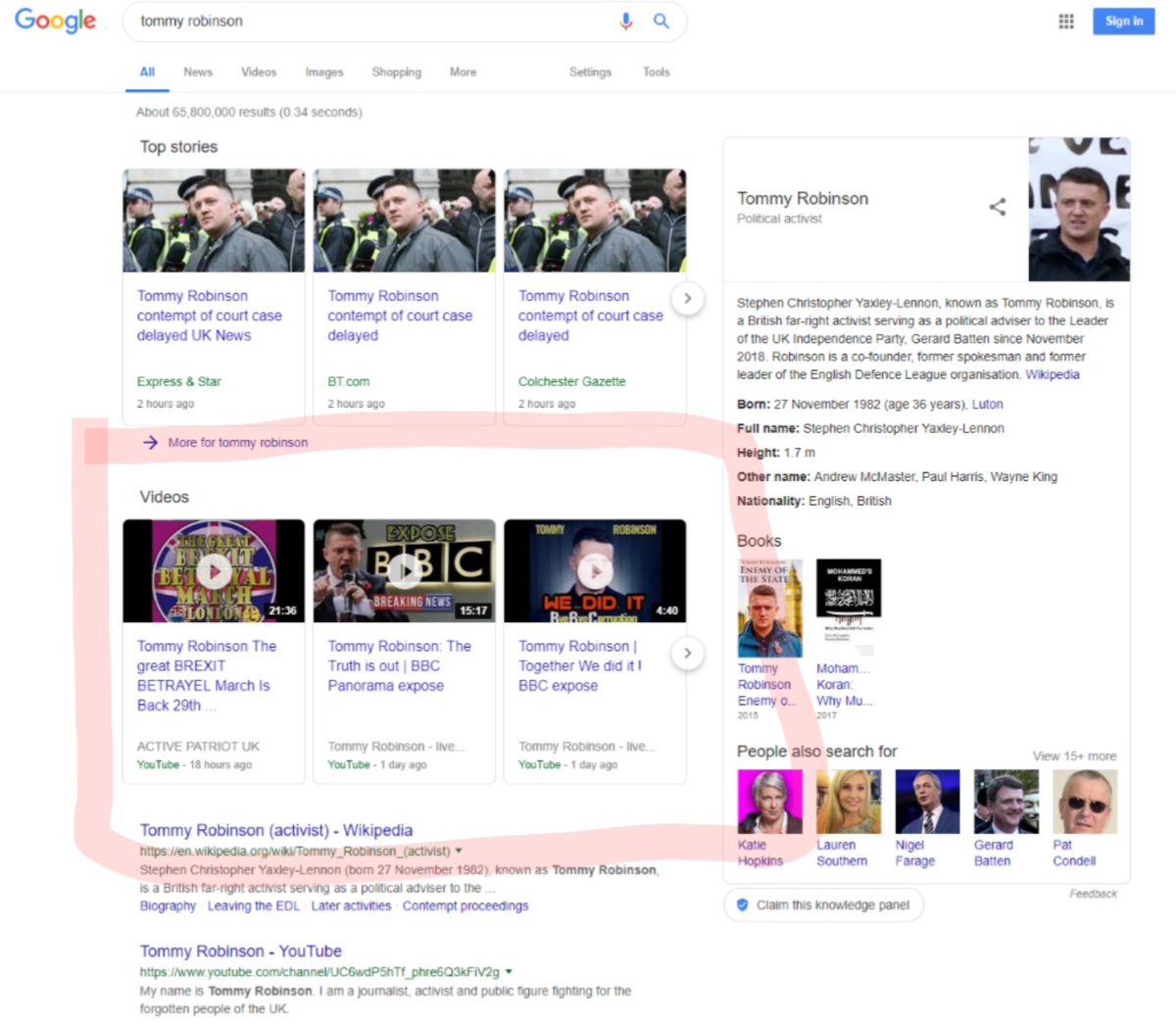
Task: Click the Books section heading
Action: (759, 541)
